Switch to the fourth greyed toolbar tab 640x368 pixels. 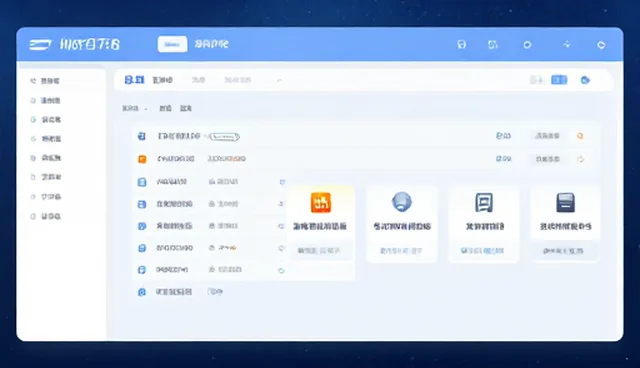click(x=238, y=80)
